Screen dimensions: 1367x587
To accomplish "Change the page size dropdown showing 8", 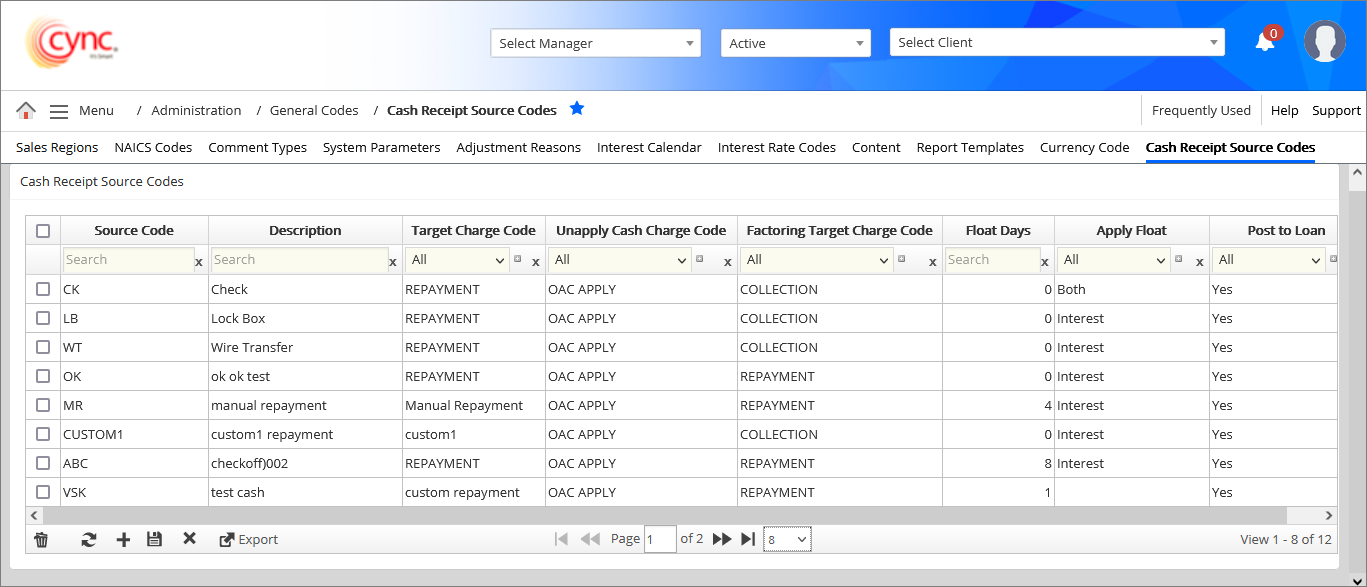I will 786,538.
